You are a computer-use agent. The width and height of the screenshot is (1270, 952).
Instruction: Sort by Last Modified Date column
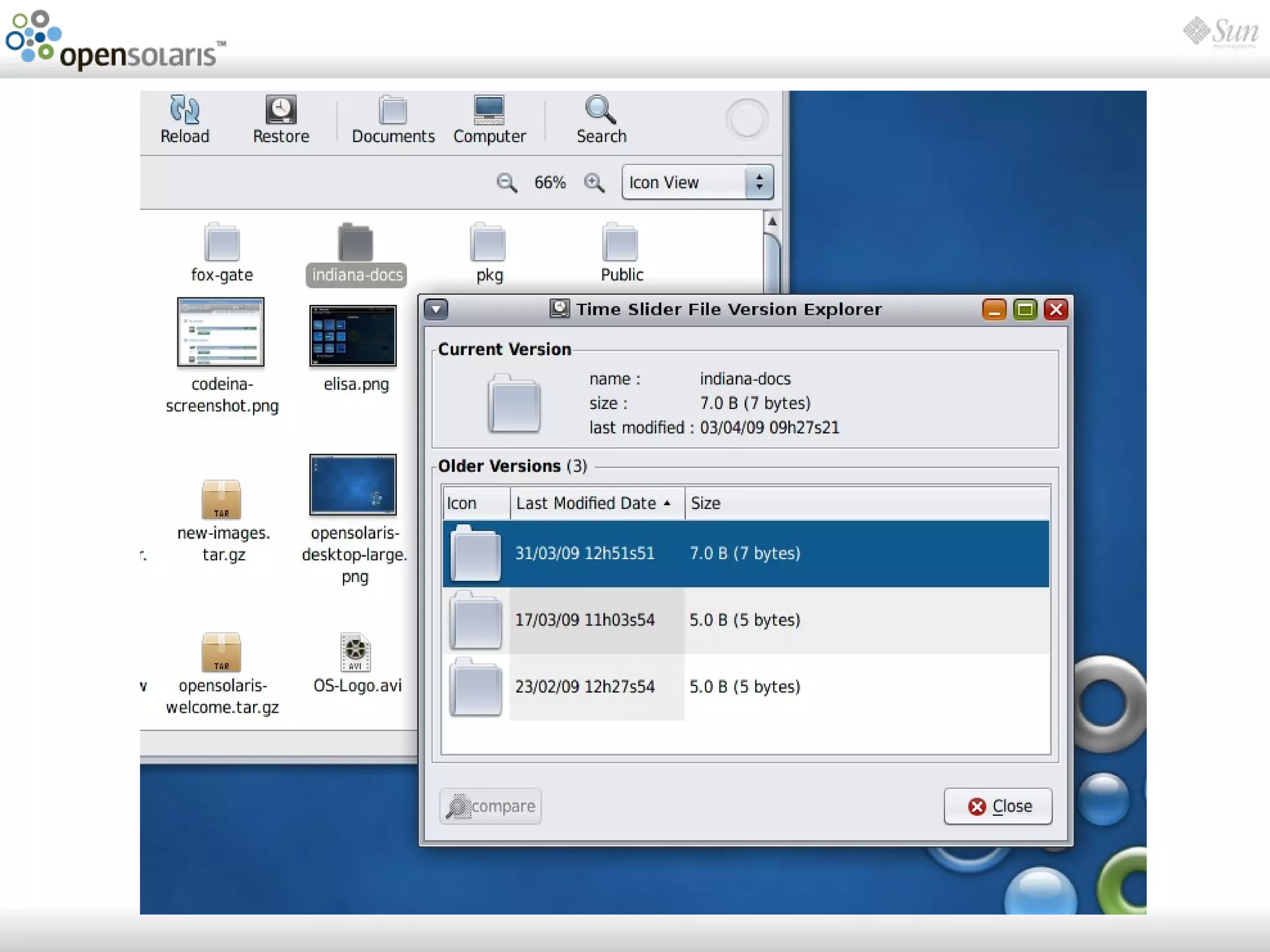pyautogui.click(x=598, y=503)
